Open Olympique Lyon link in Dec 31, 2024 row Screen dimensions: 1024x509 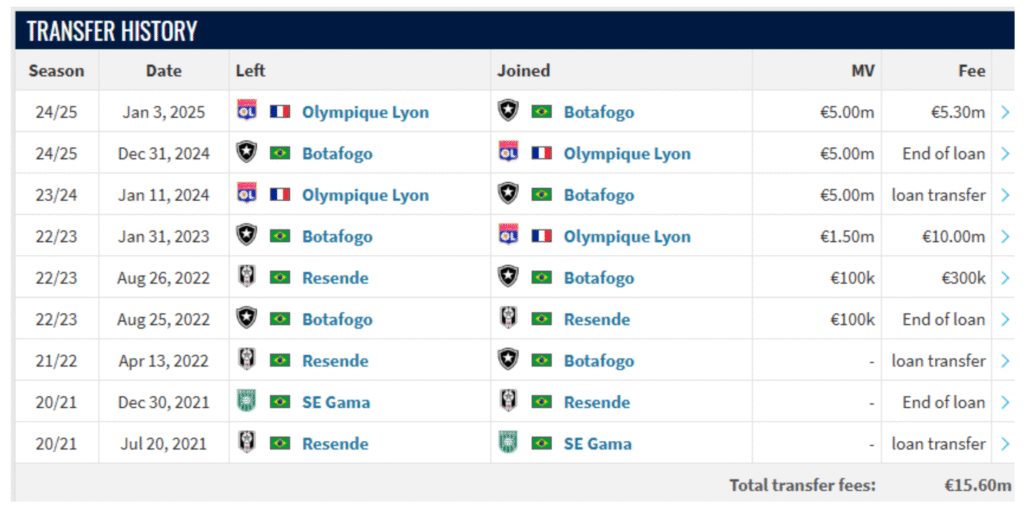point(627,154)
